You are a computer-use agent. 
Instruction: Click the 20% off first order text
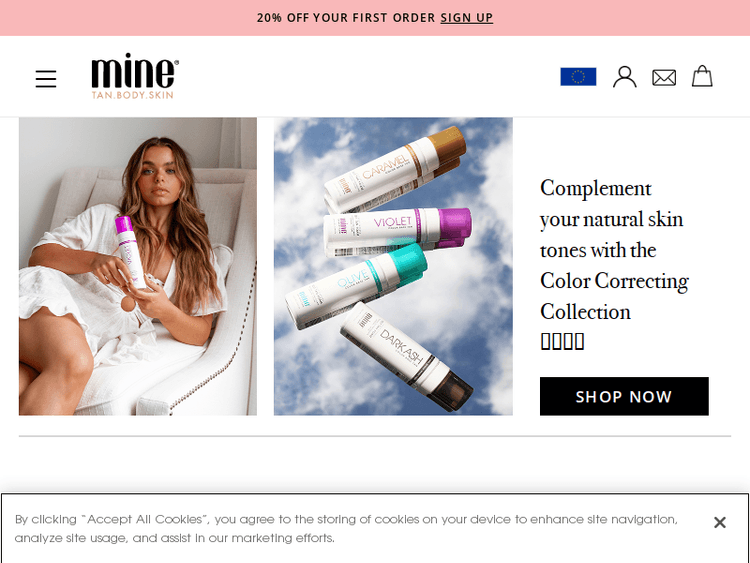point(346,18)
